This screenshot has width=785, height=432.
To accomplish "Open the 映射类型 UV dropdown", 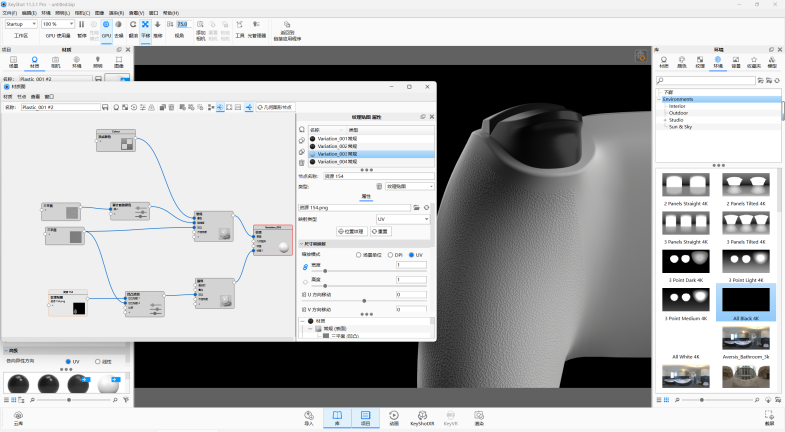I will tap(404, 218).
